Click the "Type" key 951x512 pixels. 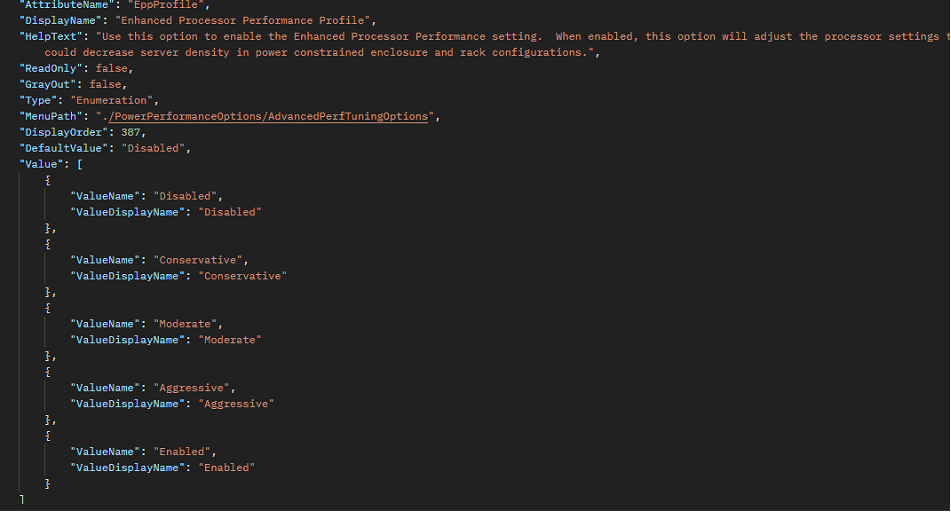[39, 100]
